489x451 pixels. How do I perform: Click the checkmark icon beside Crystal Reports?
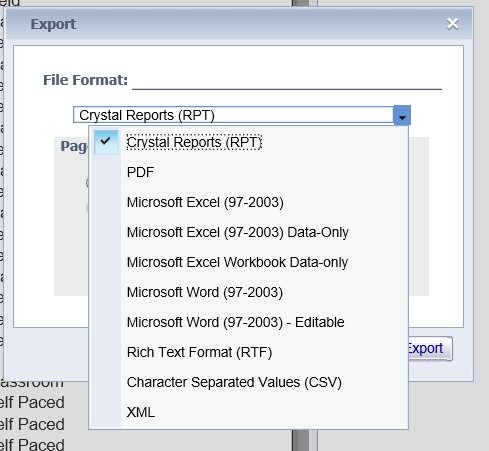tap(106, 141)
